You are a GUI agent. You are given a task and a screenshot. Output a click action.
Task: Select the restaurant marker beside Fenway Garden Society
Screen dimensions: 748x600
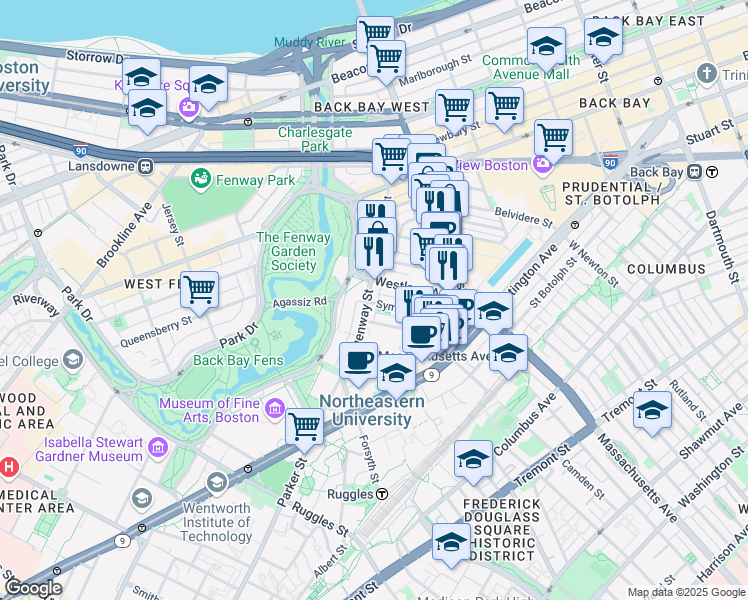(374, 254)
